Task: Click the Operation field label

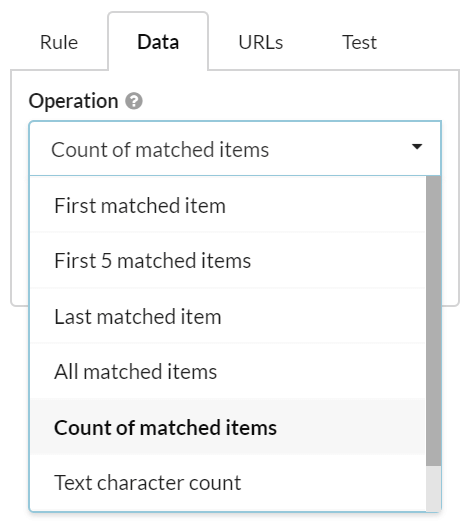Action: click(74, 101)
